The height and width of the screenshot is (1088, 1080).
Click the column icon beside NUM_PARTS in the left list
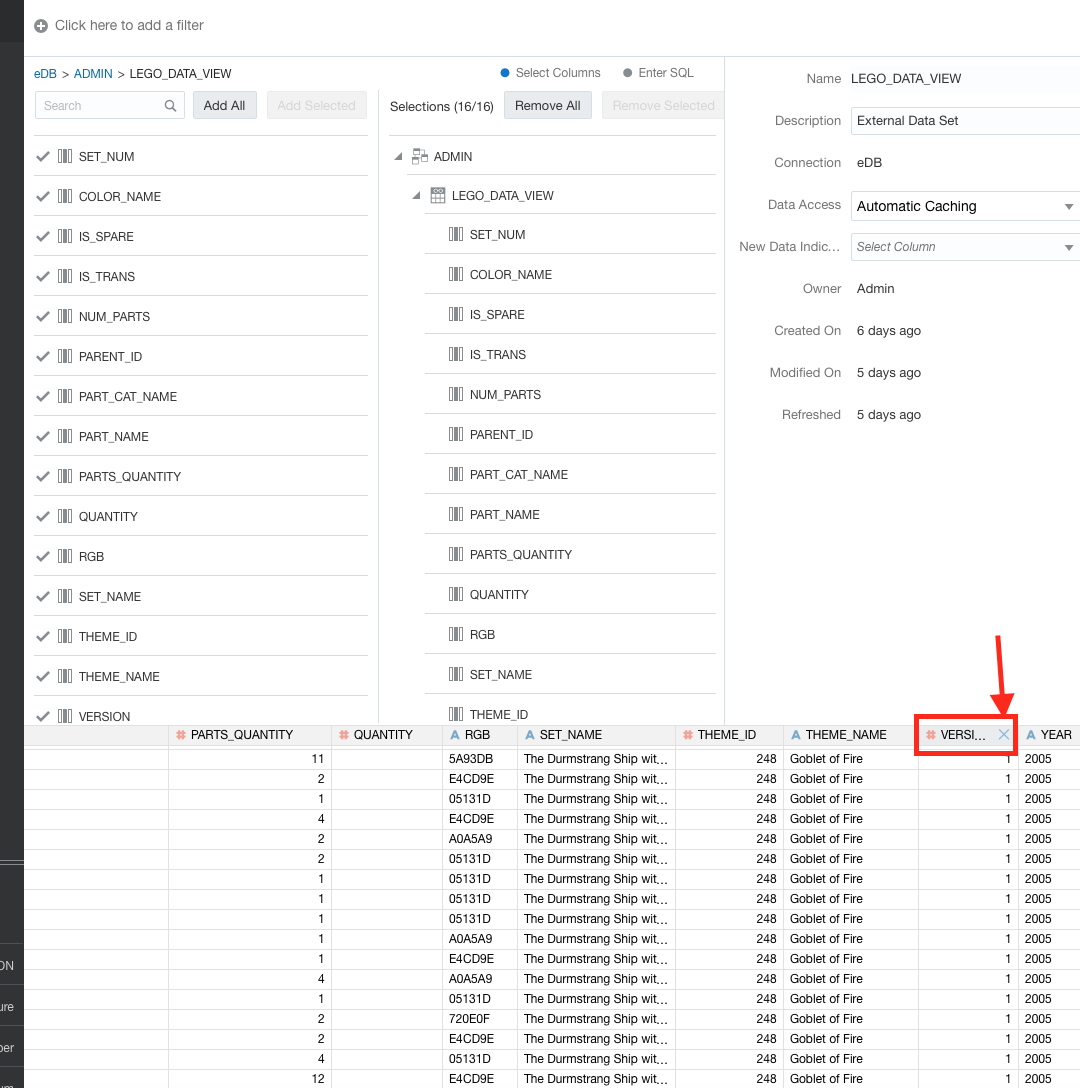click(65, 316)
